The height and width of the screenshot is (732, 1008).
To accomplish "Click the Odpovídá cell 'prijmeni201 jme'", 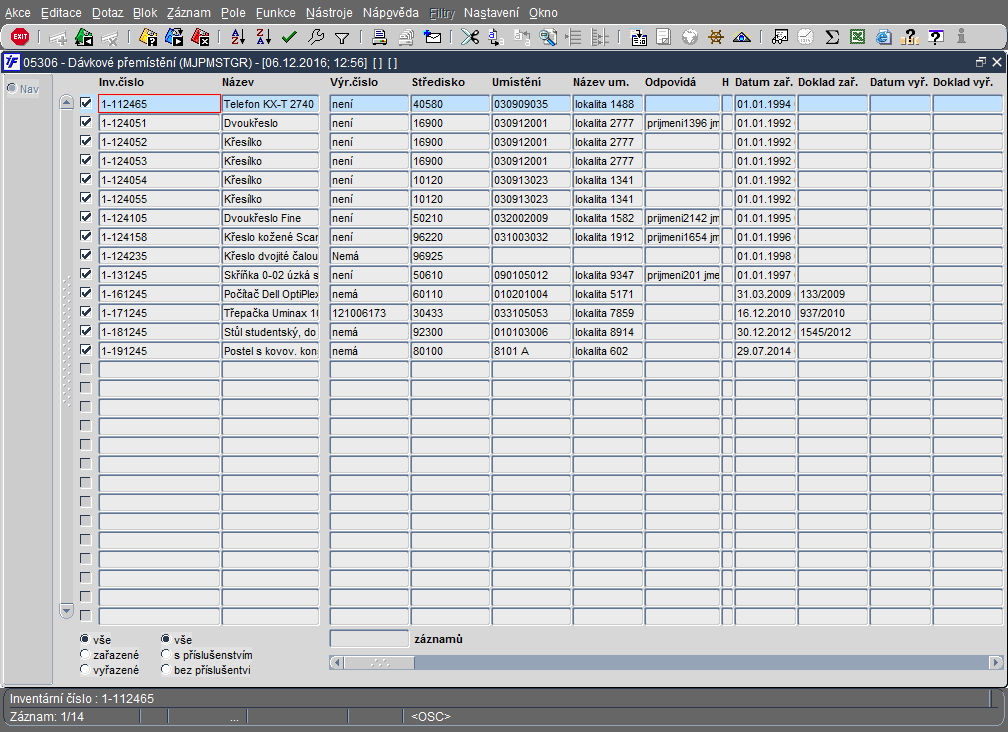I will 682,275.
